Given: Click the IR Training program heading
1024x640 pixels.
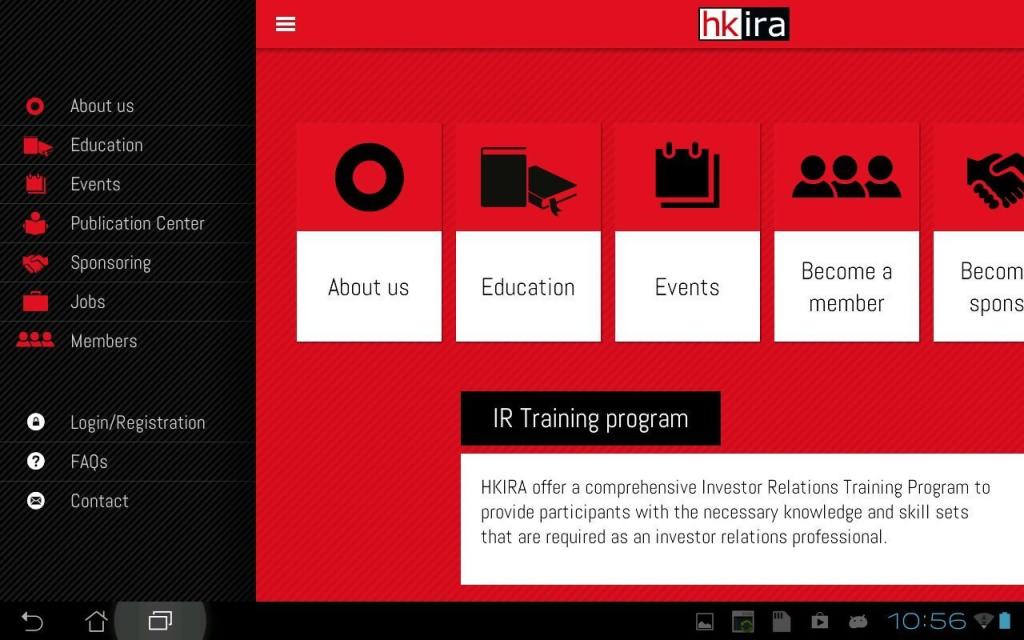Looking at the screenshot, I should (x=590, y=418).
